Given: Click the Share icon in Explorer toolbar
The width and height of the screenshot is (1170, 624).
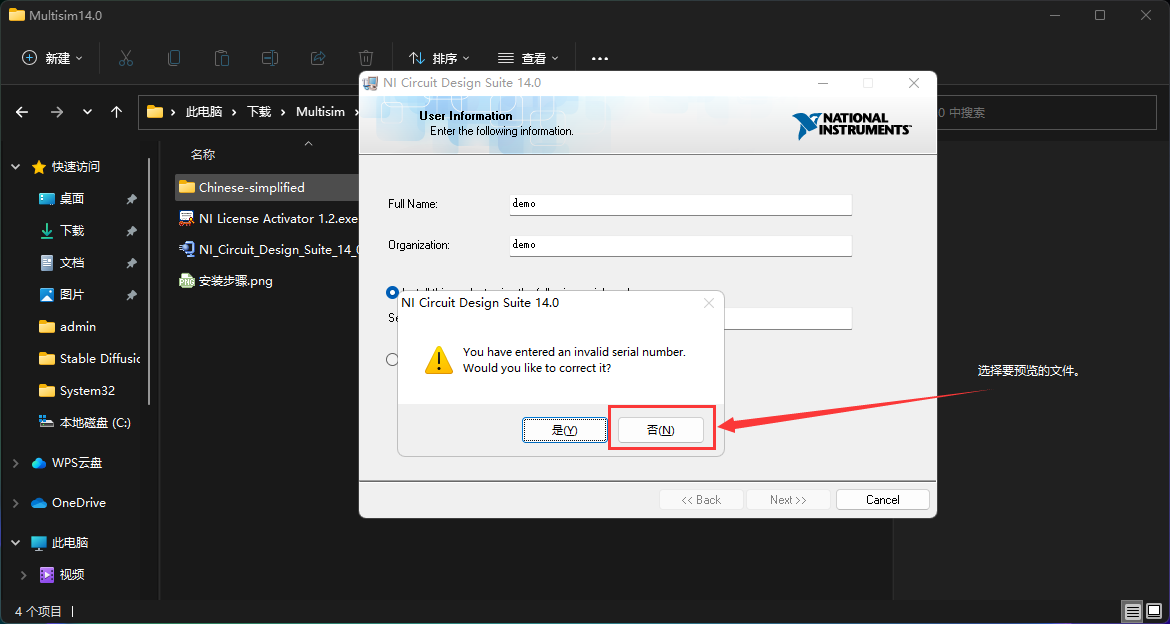Looking at the screenshot, I should [x=318, y=57].
